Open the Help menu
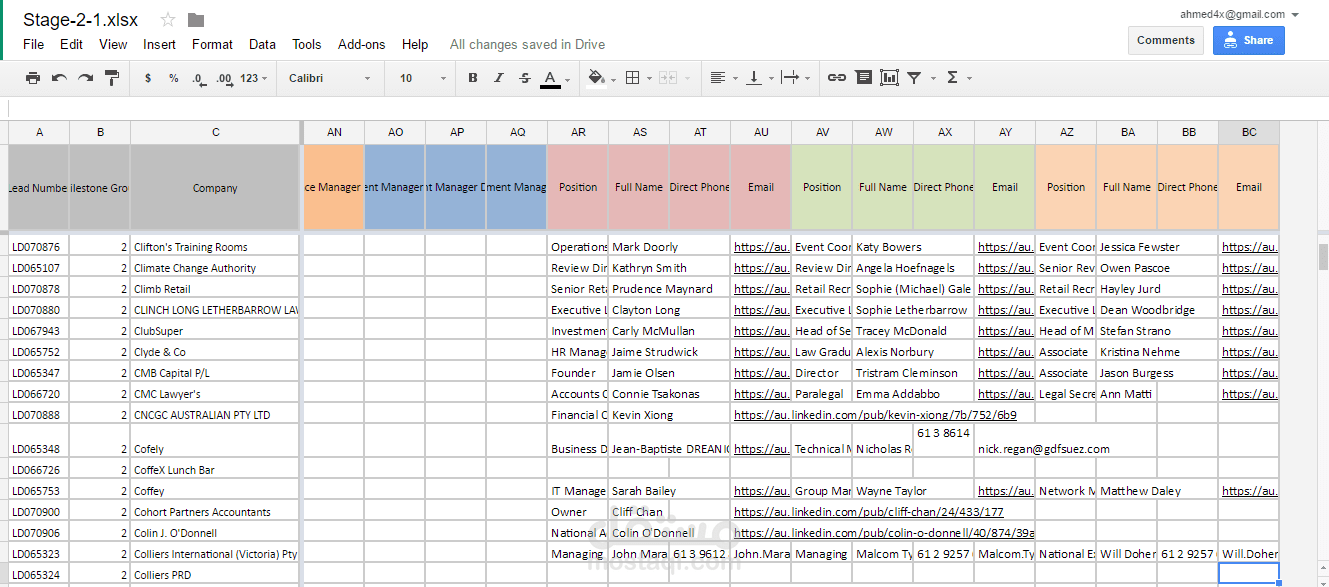The width and height of the screenshot is (1329, 587). [415, 44]
